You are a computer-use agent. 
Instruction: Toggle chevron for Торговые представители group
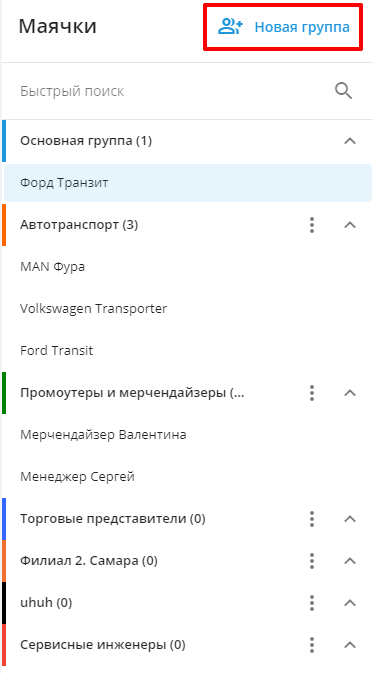pos(350,519)
